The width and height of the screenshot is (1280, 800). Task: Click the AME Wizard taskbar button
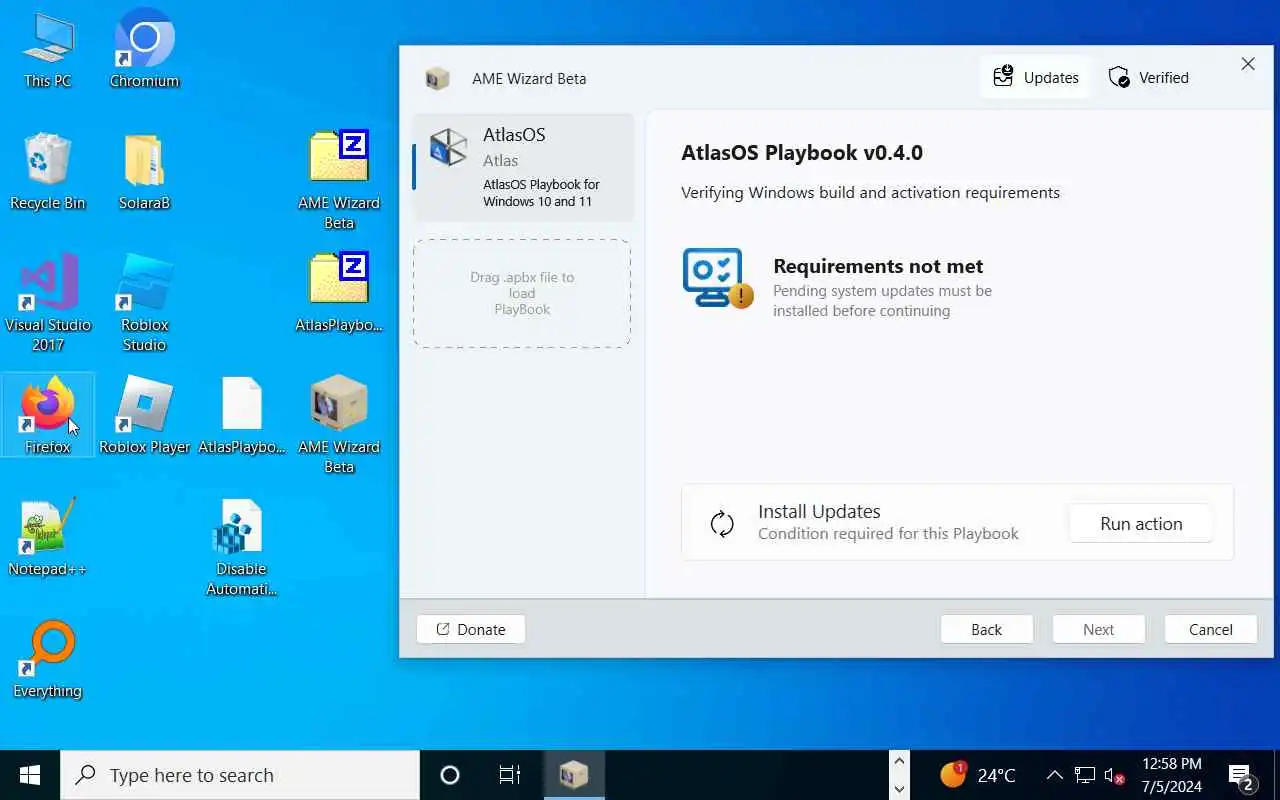574,775
